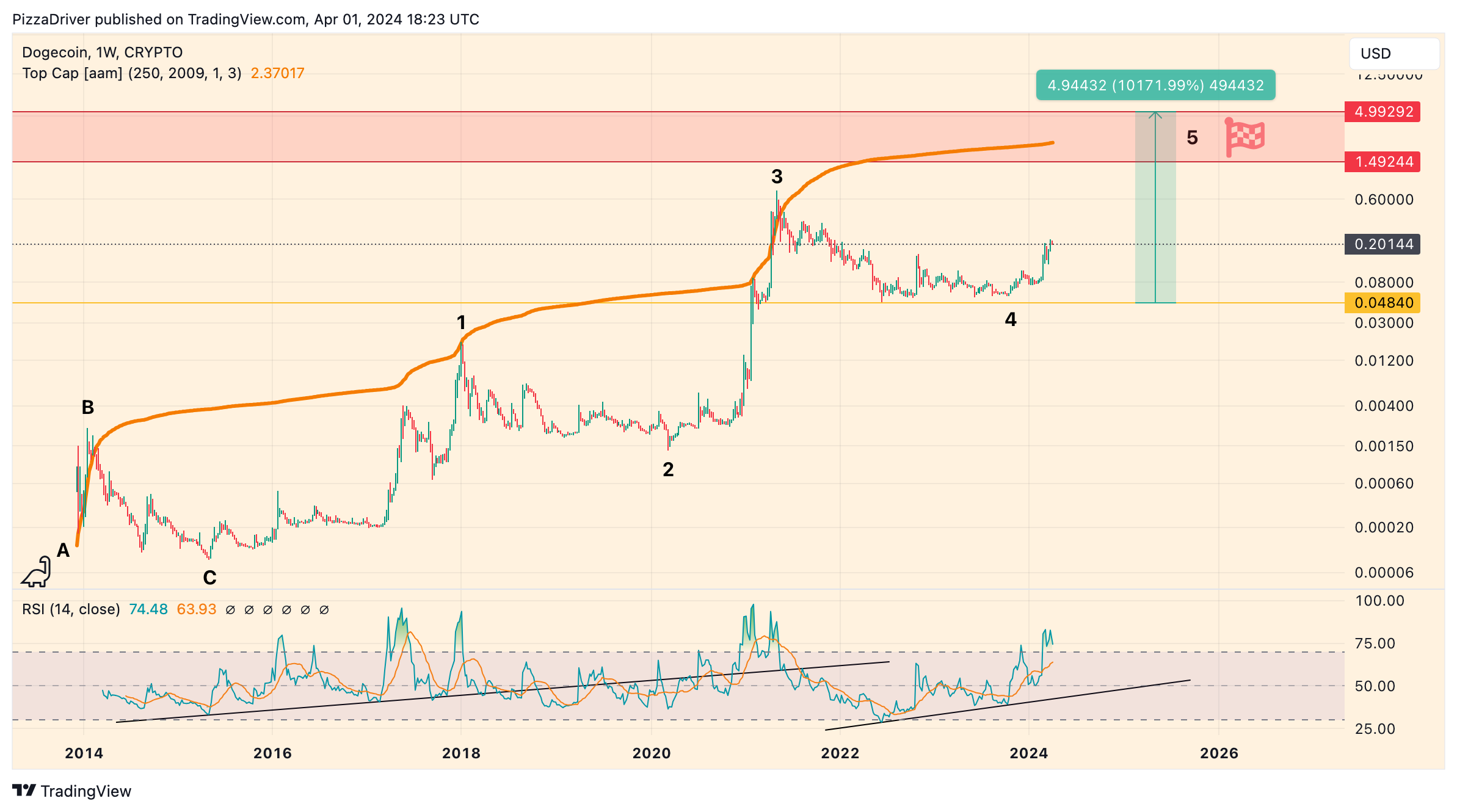Click the 0.03000 price axis label
The height and width of the screenshot is (812, 1457).
tap(1384, 323)
